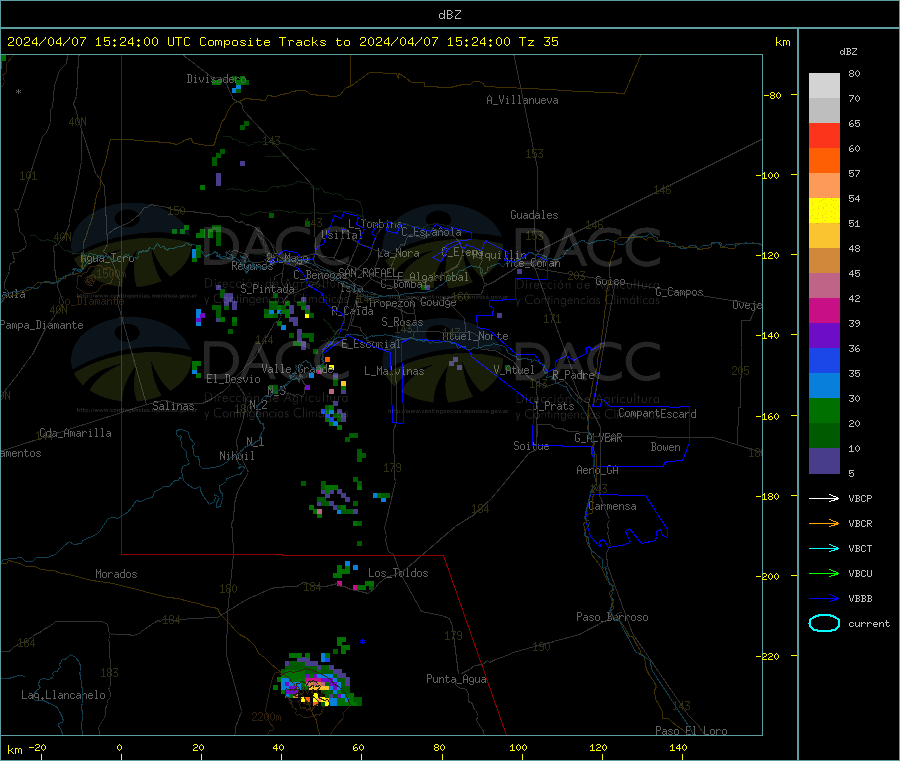Viewport: 900px width, 761px height.
Task: Pick the blue 35-36 dBZ color swatch
Action: coord(824,360)
